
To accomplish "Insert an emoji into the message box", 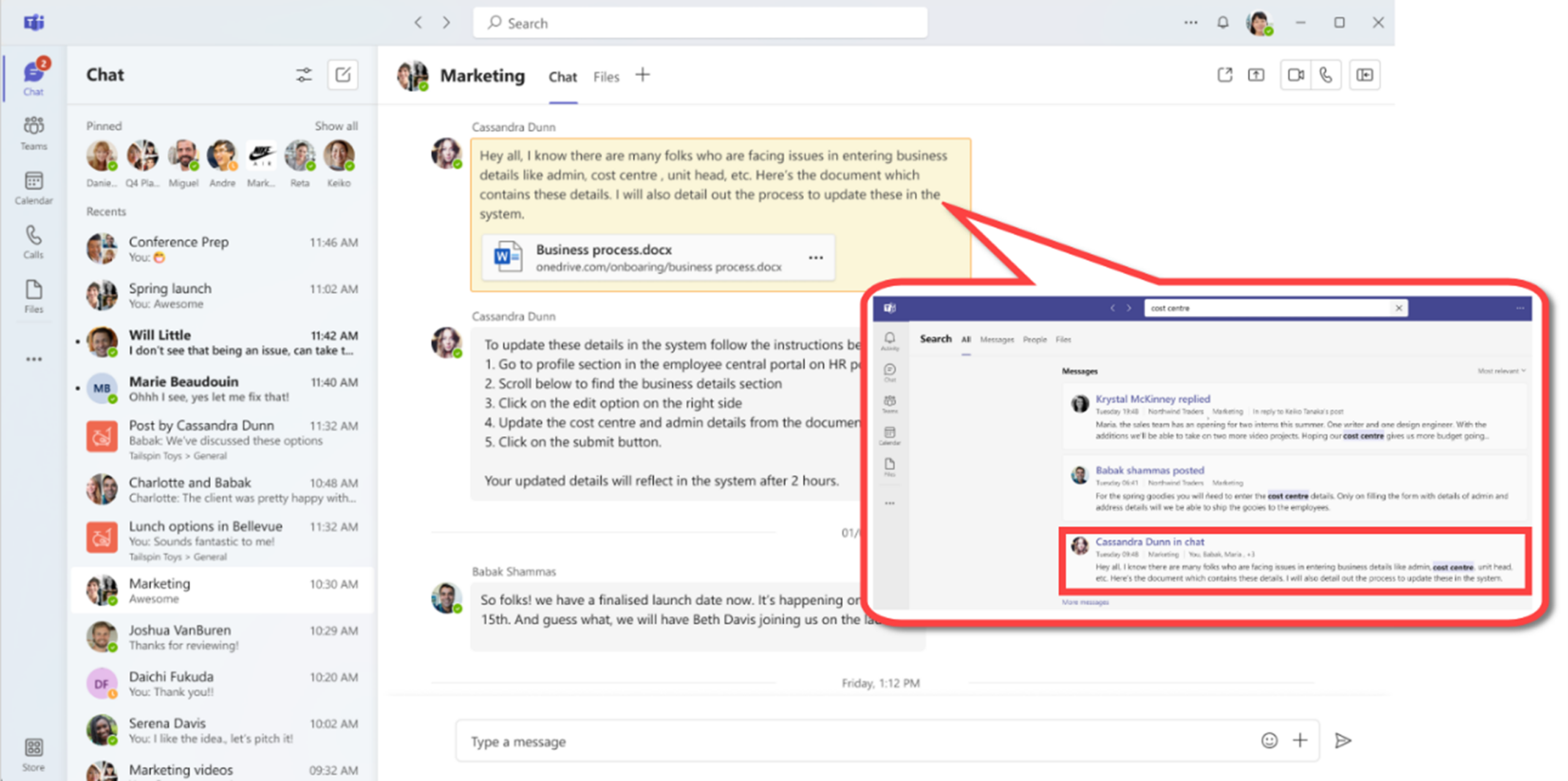I will [x=1270, y=741].
